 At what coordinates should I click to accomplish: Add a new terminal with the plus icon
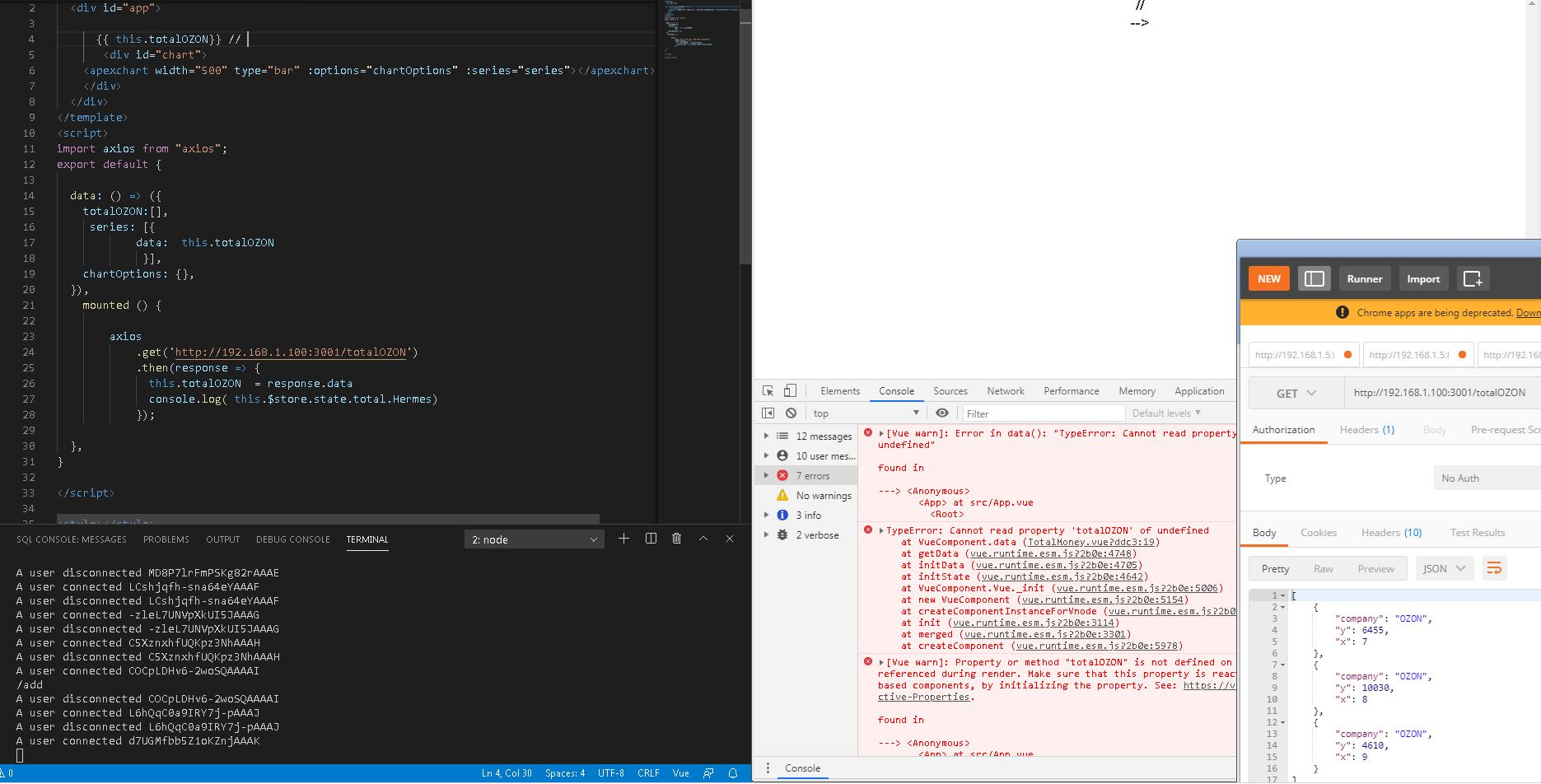(x=623, y=539)
